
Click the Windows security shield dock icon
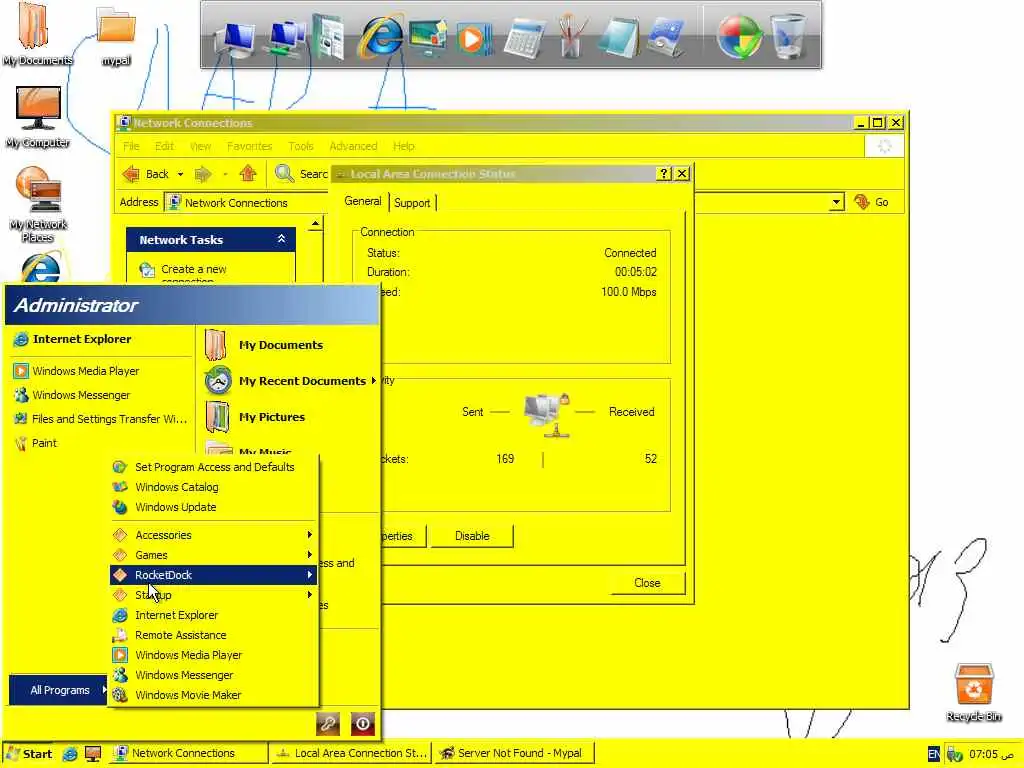pyautogui.click(x=739, y=37)
